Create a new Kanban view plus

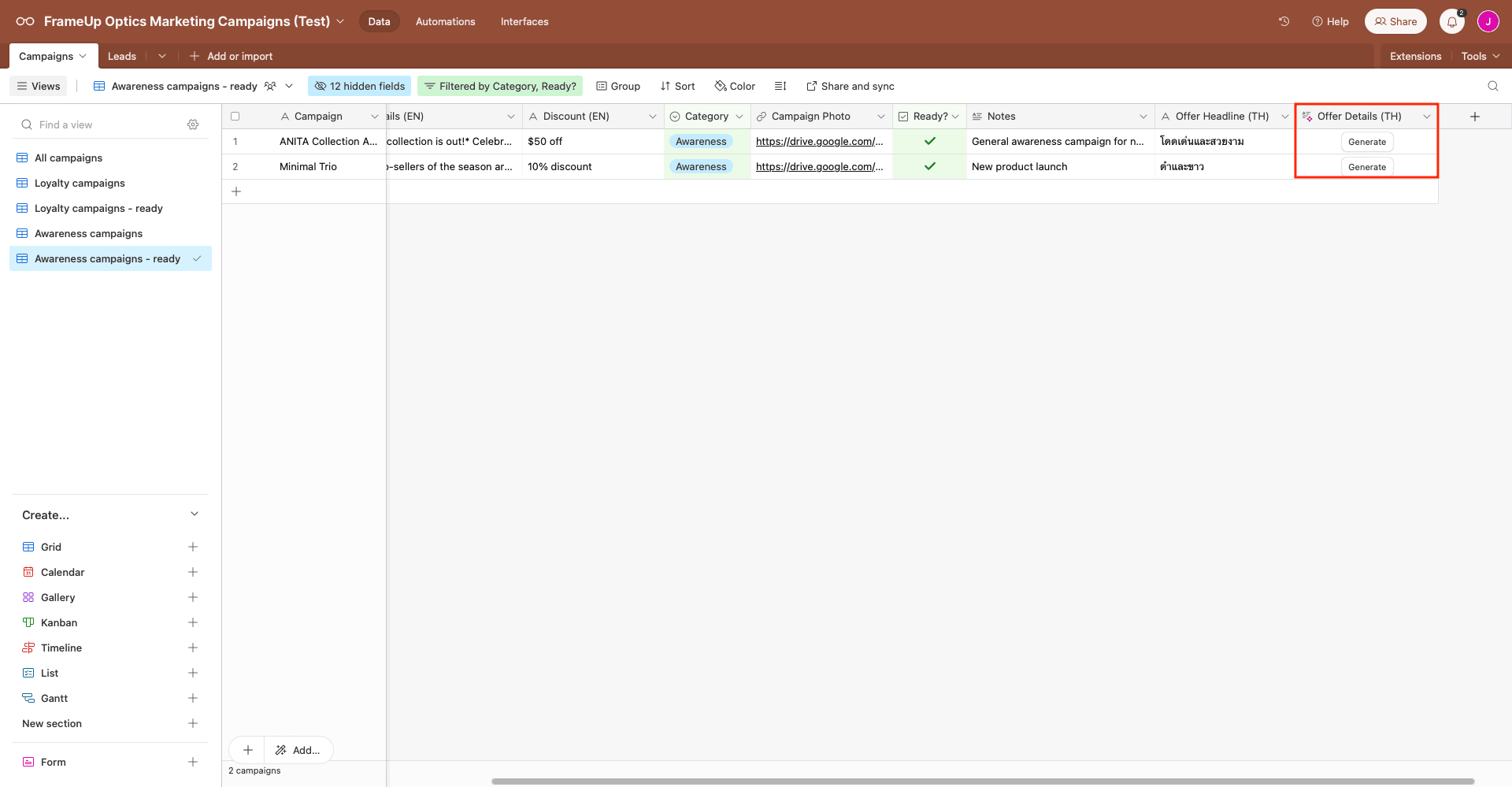(x=193, y=622)
